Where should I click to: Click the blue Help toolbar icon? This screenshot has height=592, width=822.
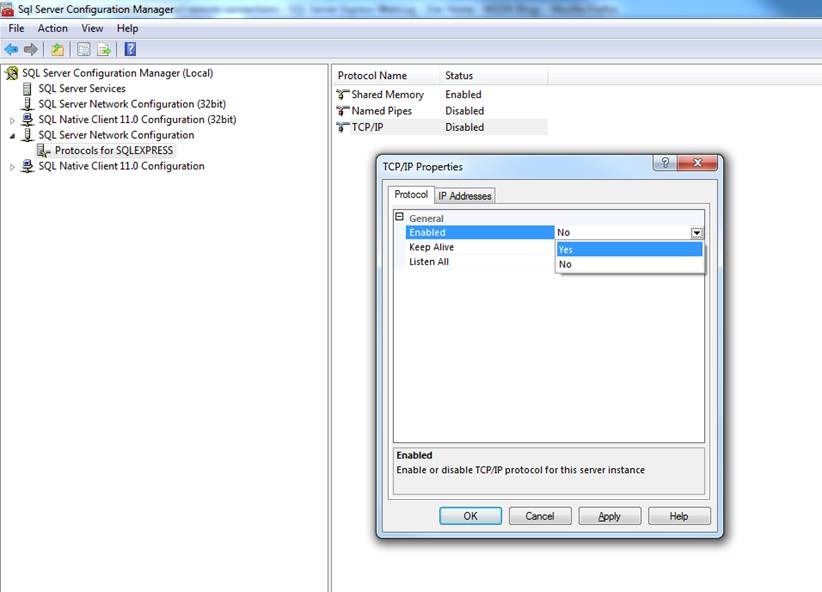coord(130,49)
